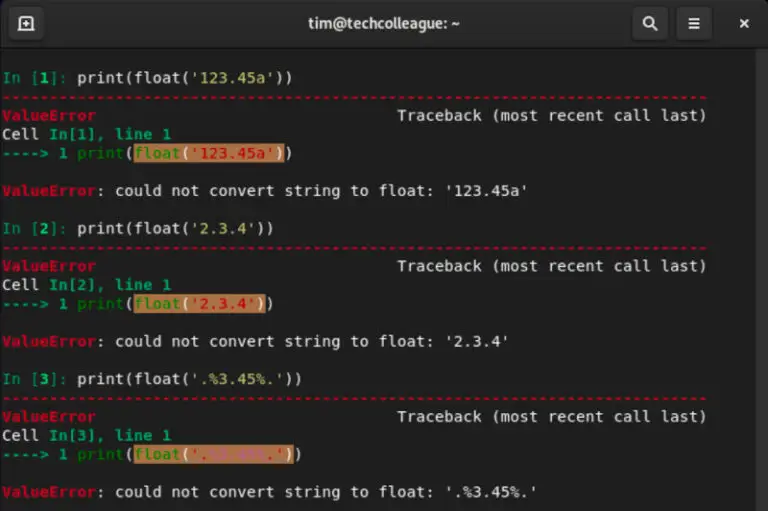Open a new terminal tab
This screenshot has height=511, width=768.
click(x=26, y=23)
